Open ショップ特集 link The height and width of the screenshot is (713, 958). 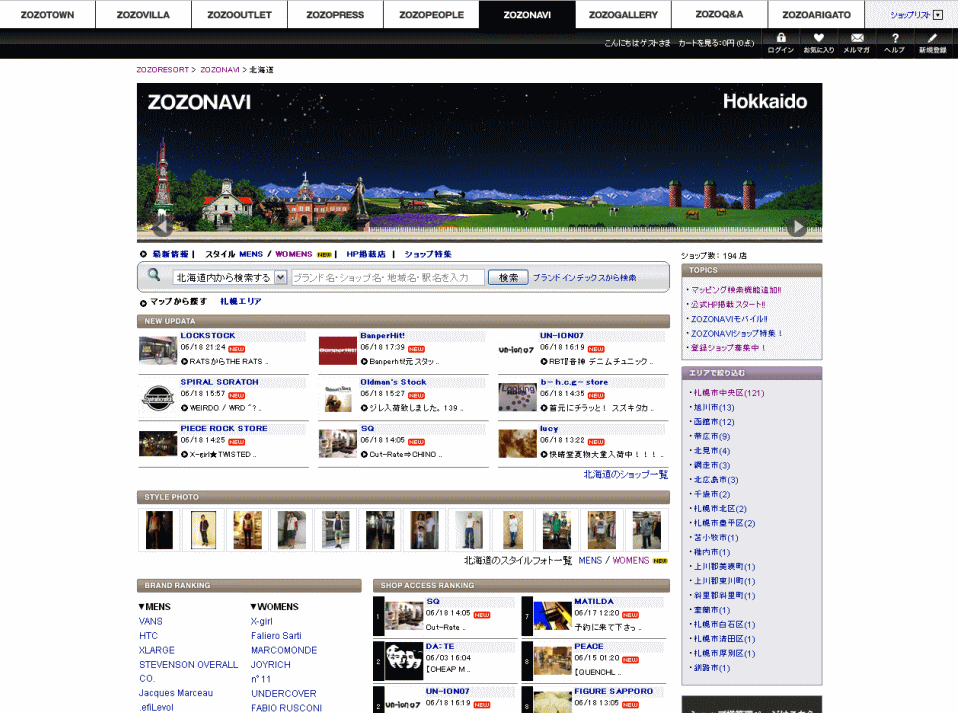click(x=428, y=254)
